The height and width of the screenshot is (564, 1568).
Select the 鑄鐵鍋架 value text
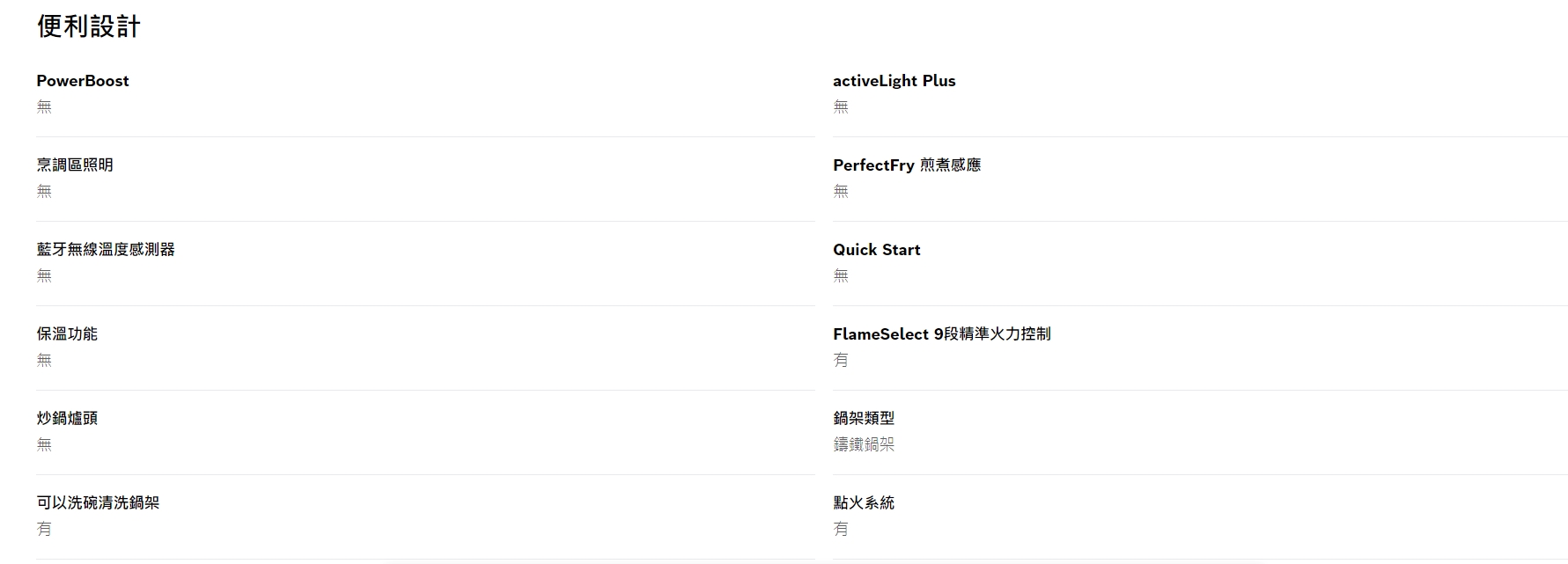[864, 445]
